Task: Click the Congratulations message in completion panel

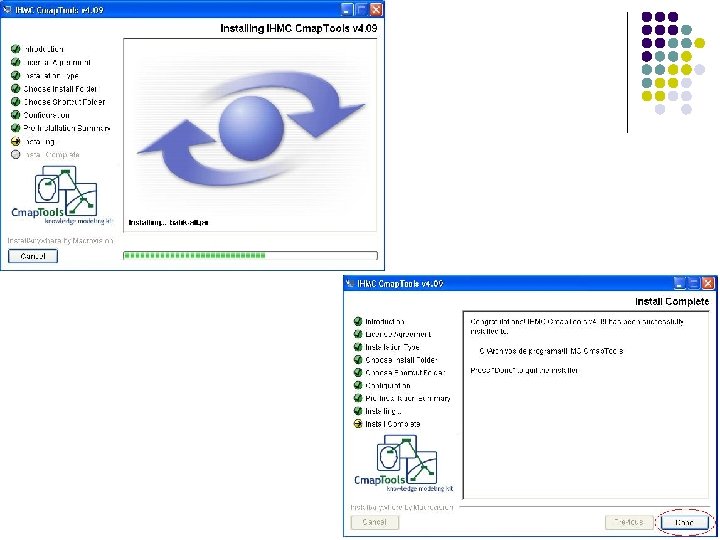Action: (577, 326)
